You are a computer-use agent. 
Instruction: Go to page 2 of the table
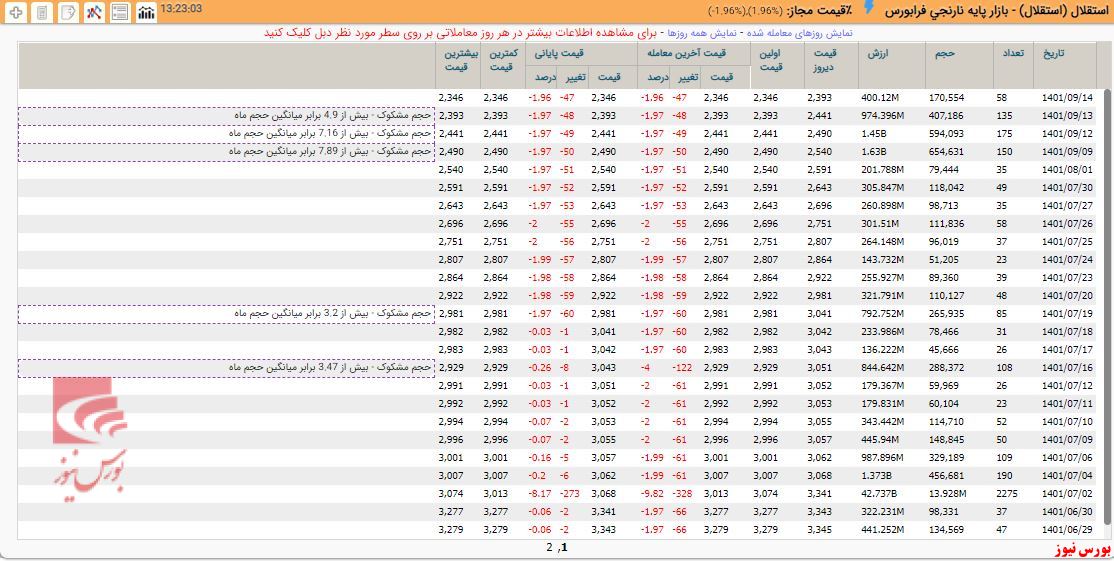(549, 548)
